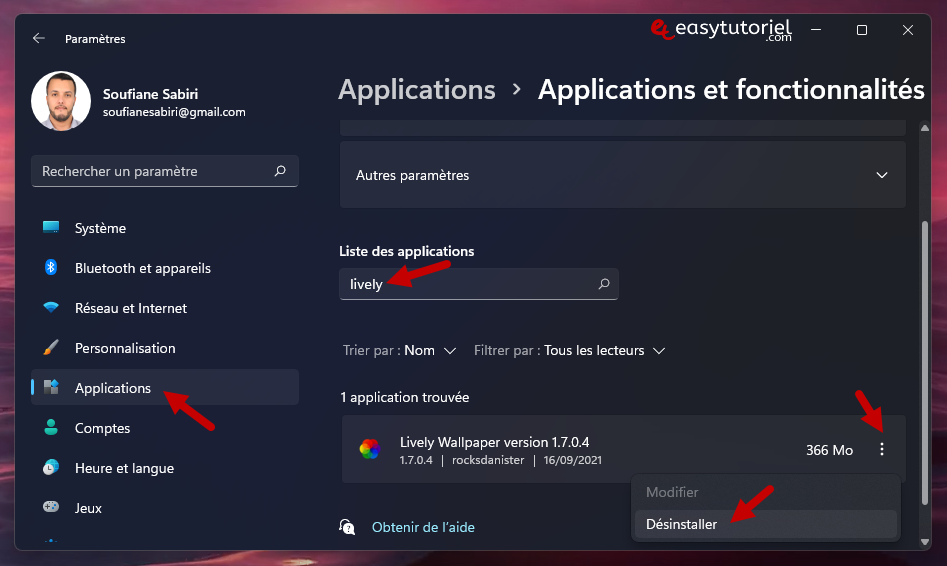Image resolution: width=947 pixels, height=566 pixels.
Task: Click the Jeux gamepad icon
Action: pyautogui.click(x=51, y=507)
